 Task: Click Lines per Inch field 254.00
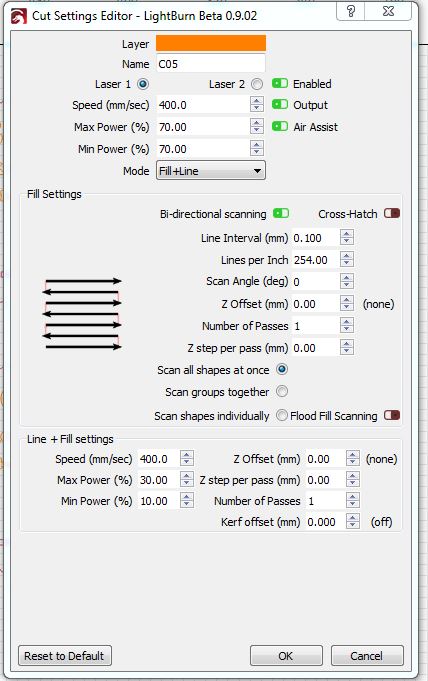coord(315,260)
